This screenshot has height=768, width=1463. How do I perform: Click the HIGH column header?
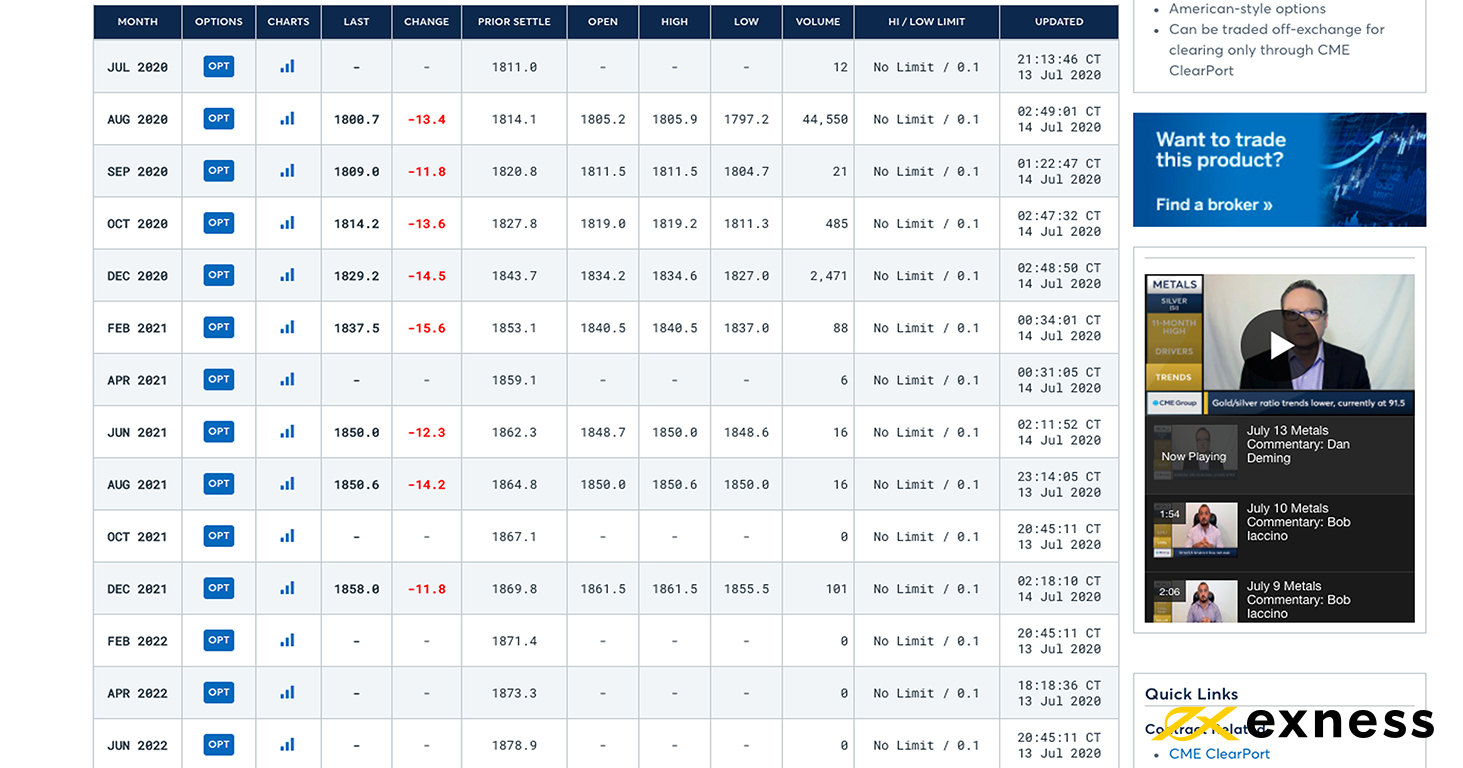click(x=675, y=22)
